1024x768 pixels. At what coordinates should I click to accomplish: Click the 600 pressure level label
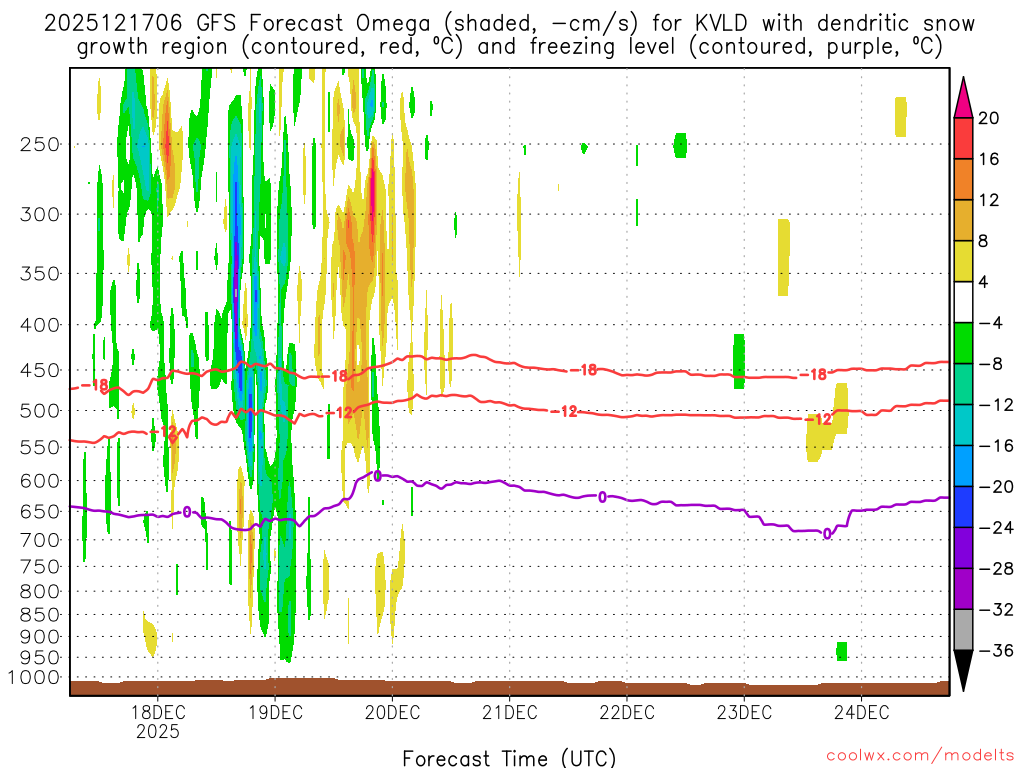[40, 481]
